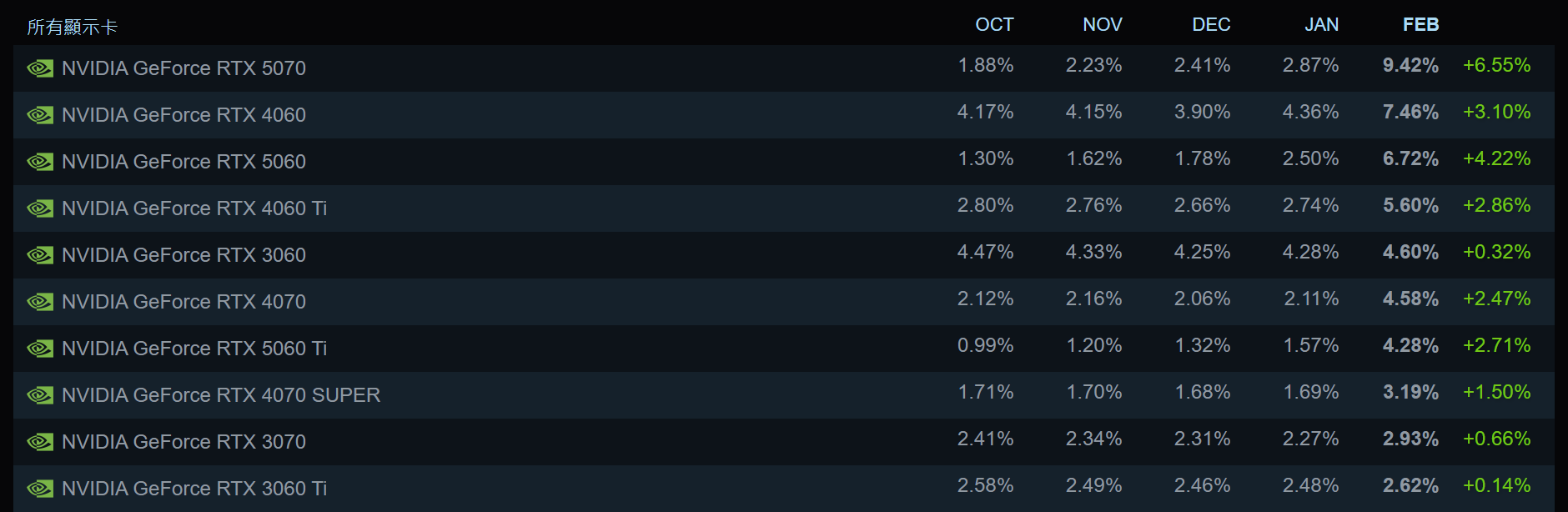Viewport: 1568px width, 512px height.
Task: Click the NVIDIA logo beside RTX 4070
Action: [x=40, y=302]
